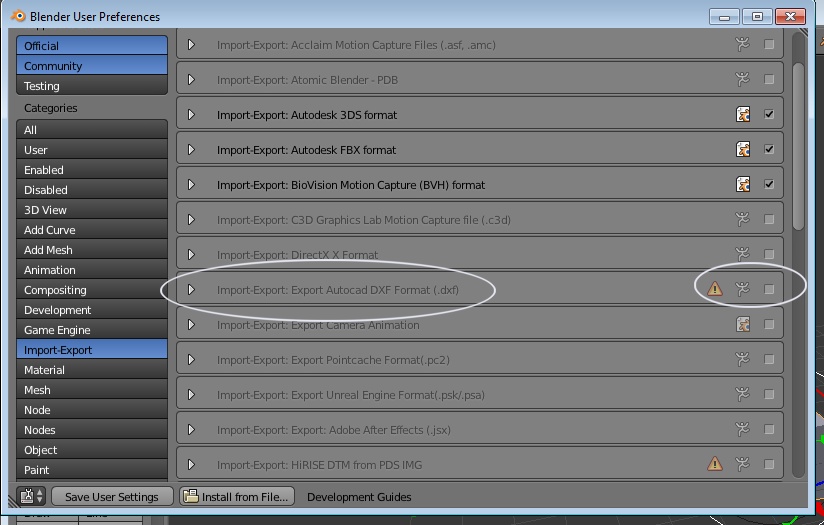Expand the BioVision Motion Capture addon details
The image size is (824, 525).
point(191,184)
